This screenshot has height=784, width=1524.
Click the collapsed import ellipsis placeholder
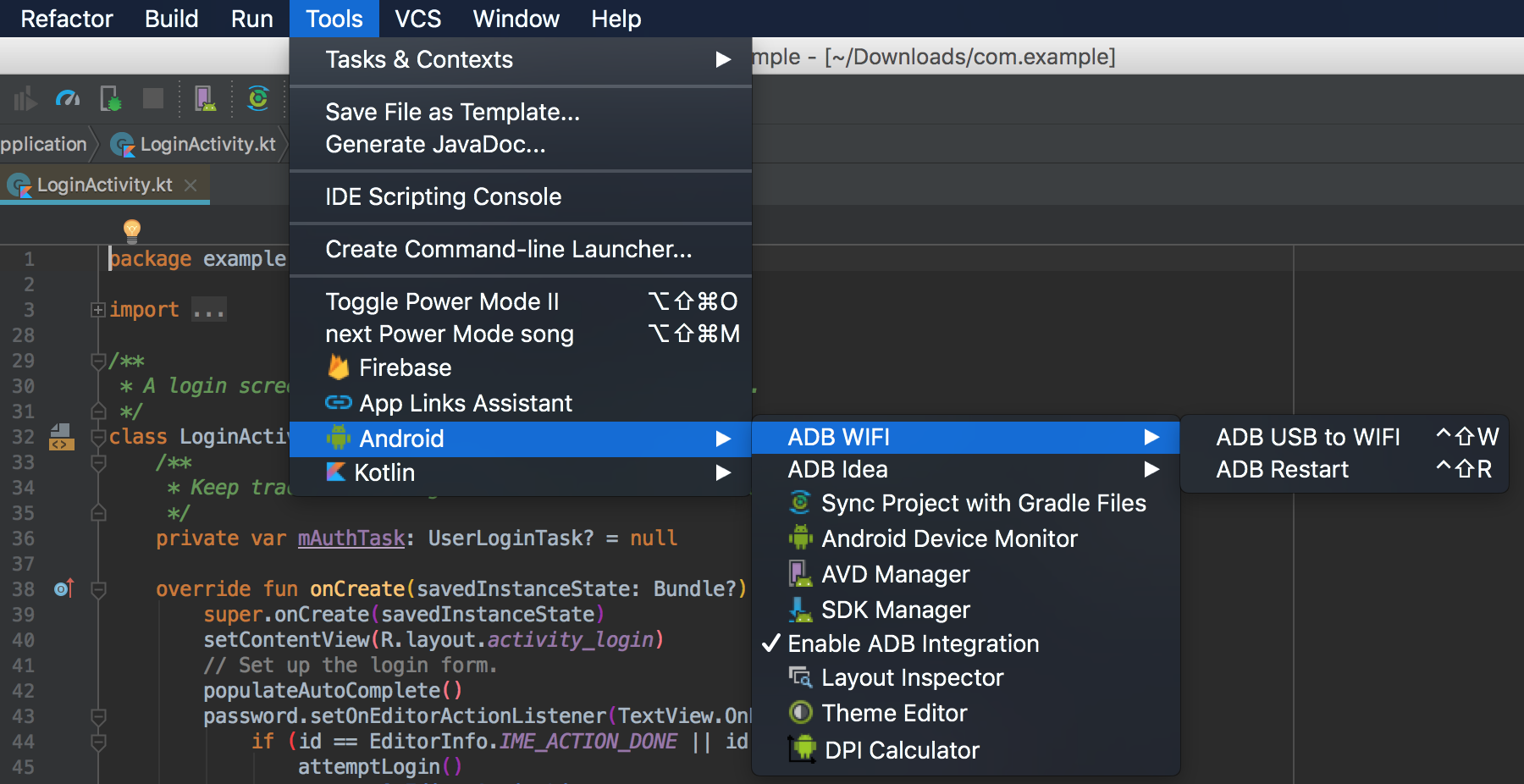208,310
